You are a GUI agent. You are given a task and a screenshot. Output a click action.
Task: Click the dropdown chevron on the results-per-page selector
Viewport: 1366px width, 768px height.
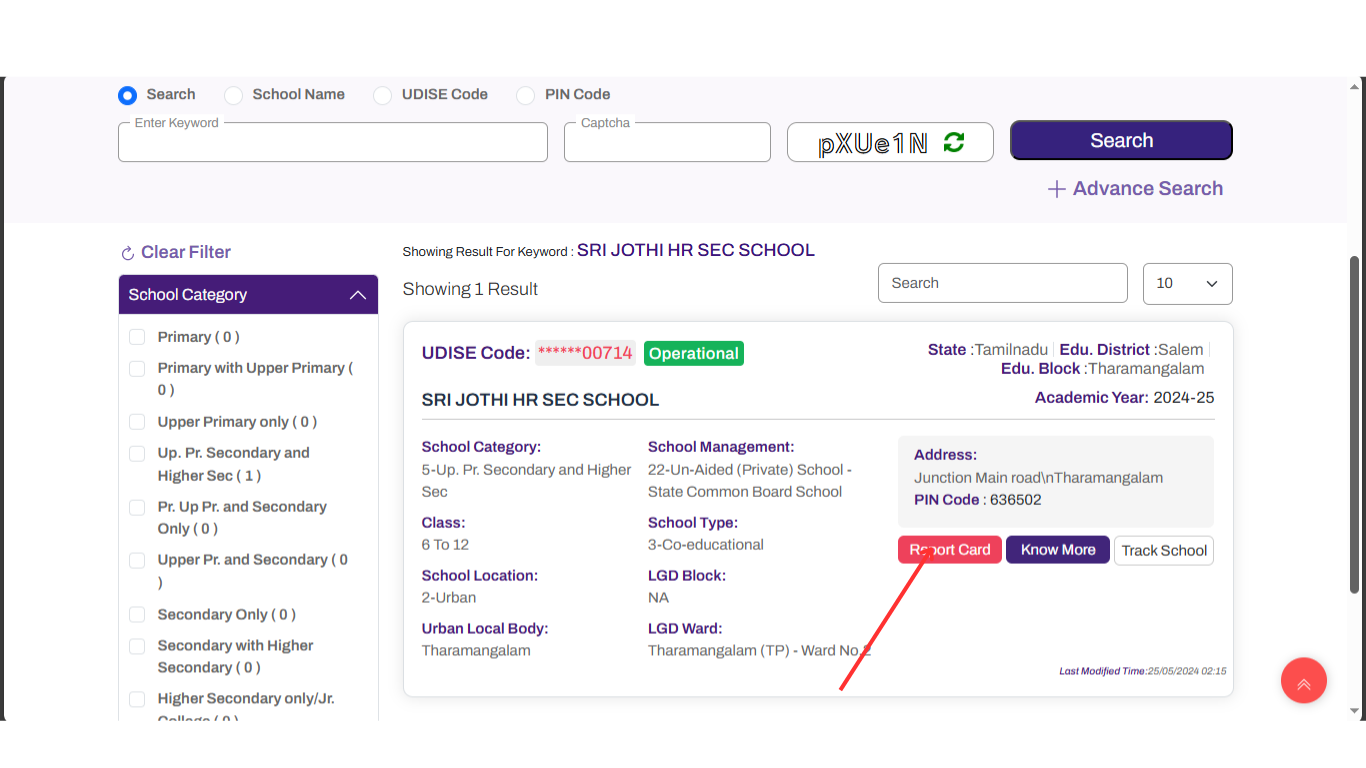tap(1211, 284)
